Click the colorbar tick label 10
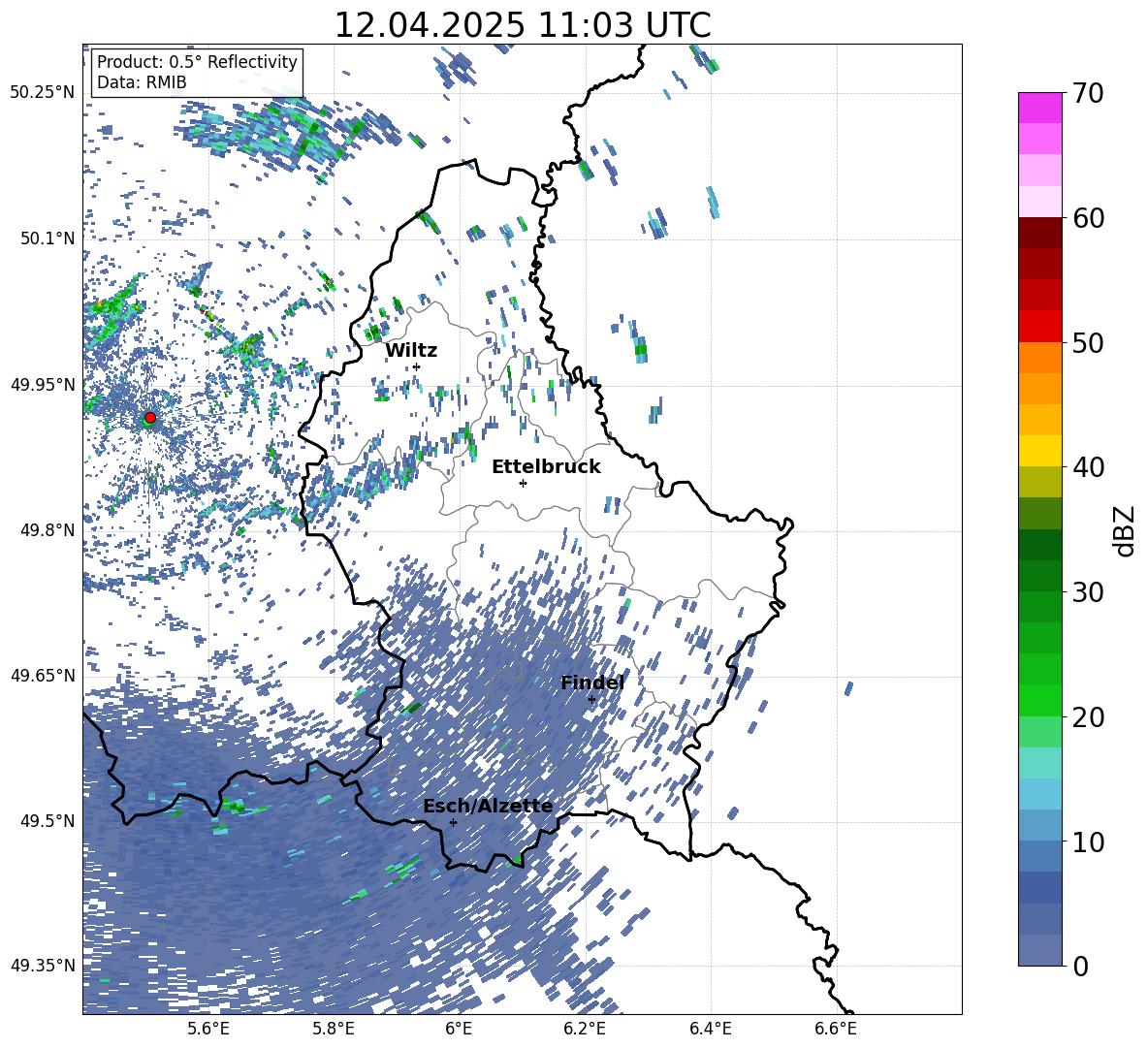Viewport: 1148px width, 1048px height. point(1089,842)
